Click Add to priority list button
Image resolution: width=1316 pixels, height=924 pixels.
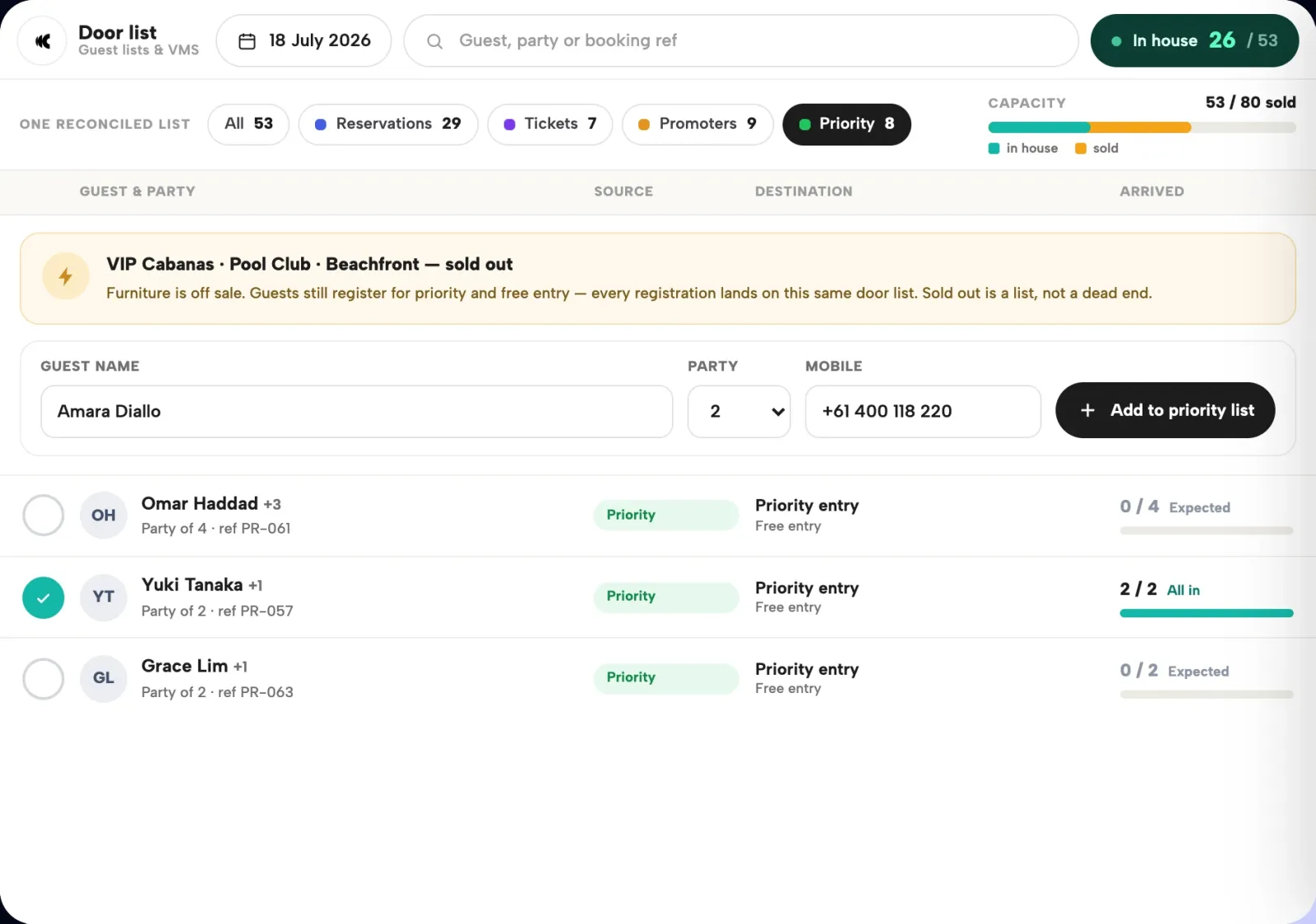tap(1165, 410)
